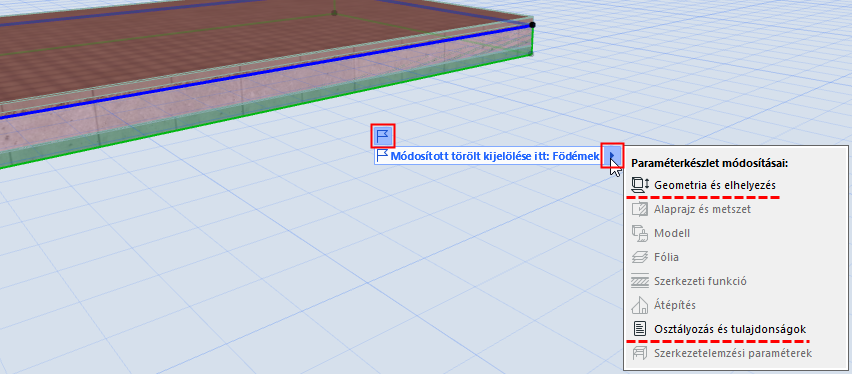Viewport: 852px width, 374px height.
Task: Click the small flag inside the Födémek label
Action: point(383,156)
